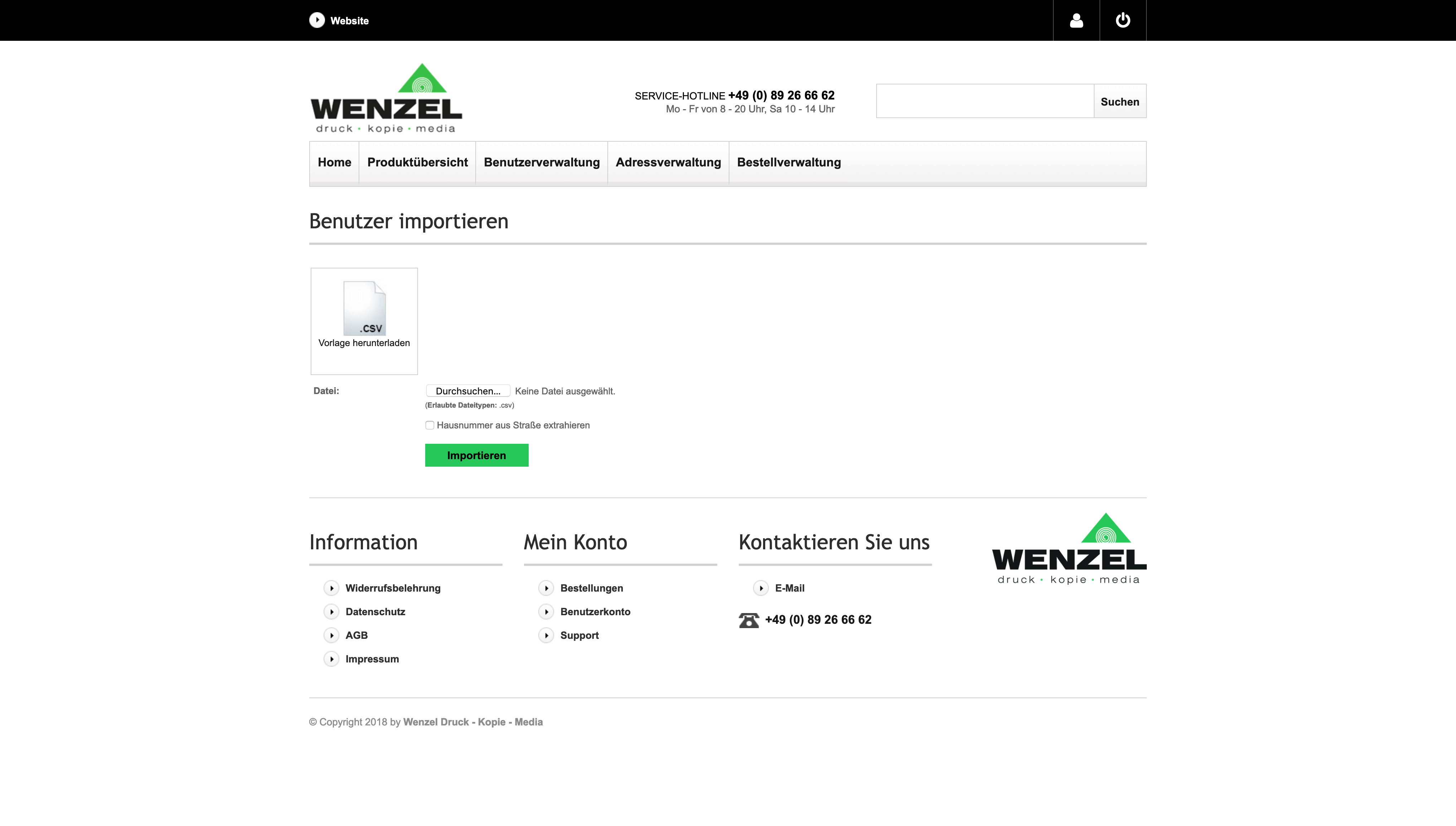Open Bestellungen under Mein Konto

[592, 588]
